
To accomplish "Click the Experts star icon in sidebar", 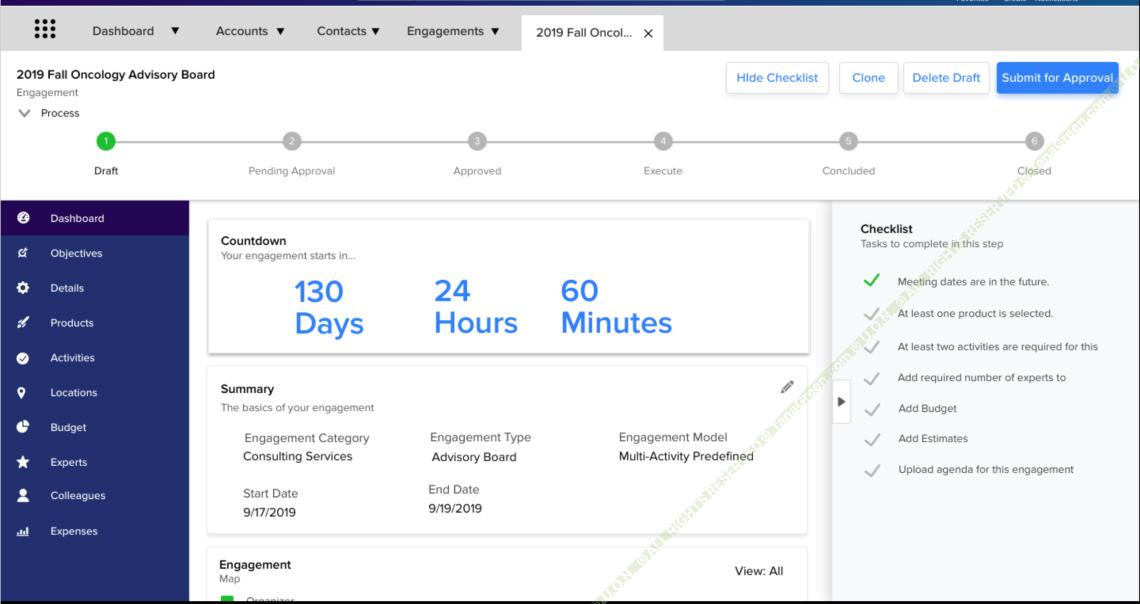I will pyautogui.click(x=23, y=462).
